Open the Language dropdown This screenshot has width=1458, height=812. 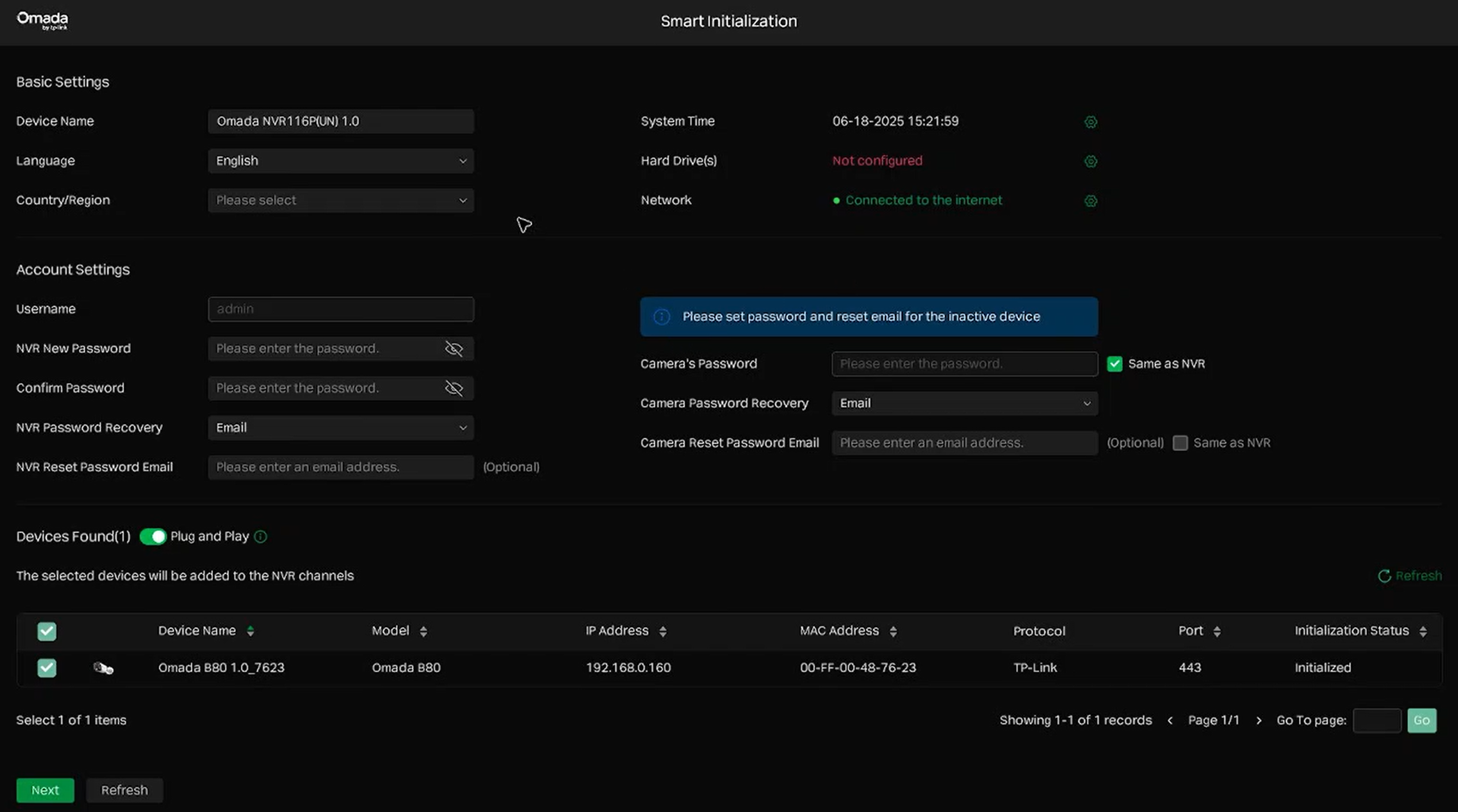click(341, 161)
